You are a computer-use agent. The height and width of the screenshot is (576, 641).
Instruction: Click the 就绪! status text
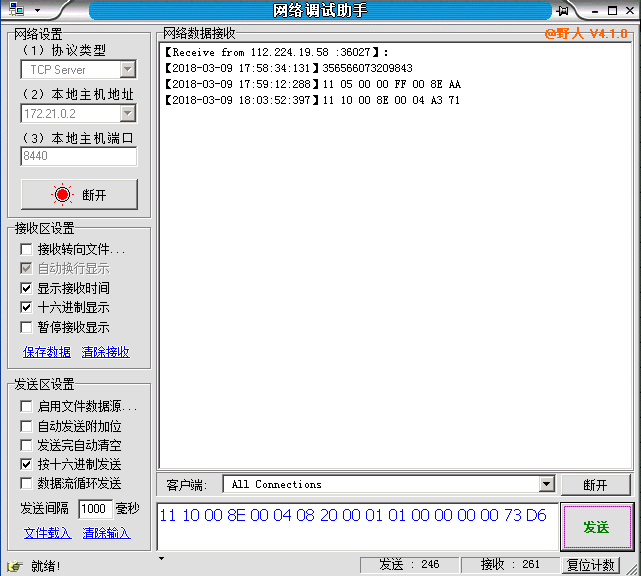click(45, 566)
